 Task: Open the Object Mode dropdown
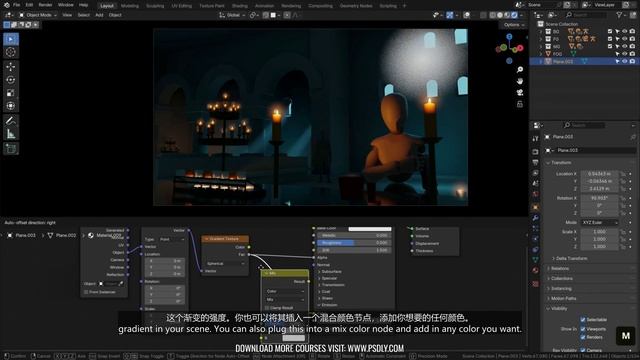(x=38, y=15)
